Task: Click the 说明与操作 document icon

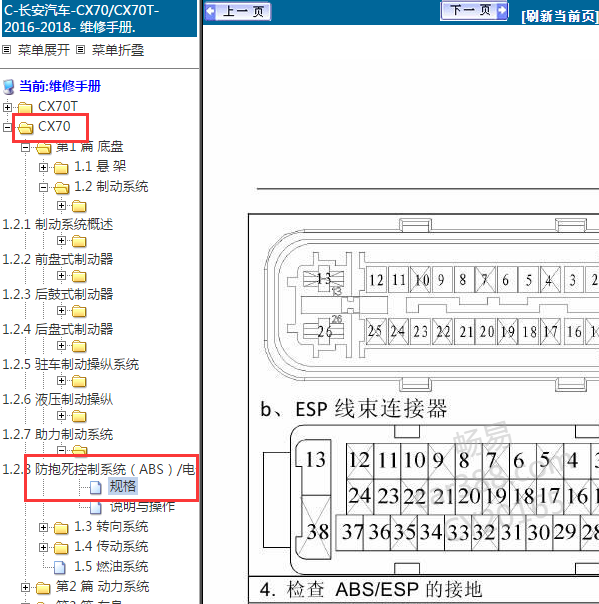Action: click(96, 507)
